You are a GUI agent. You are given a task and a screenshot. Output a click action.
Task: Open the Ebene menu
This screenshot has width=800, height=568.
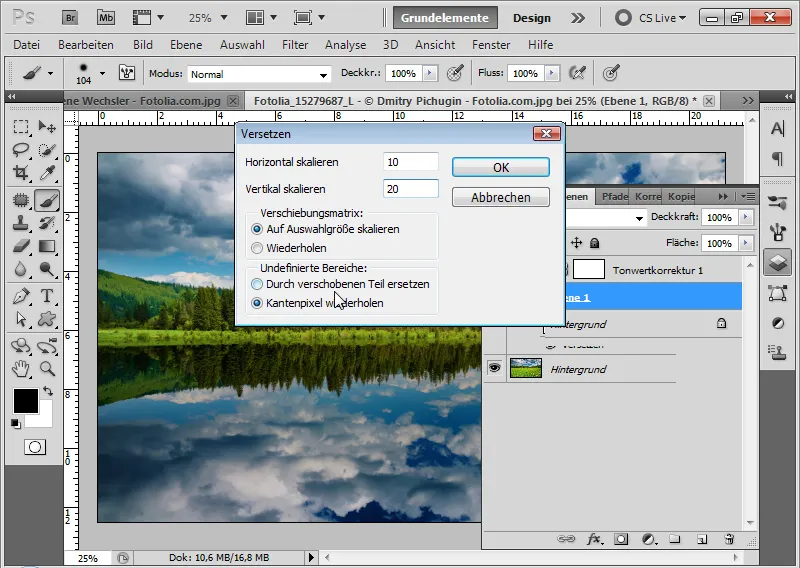186,45
